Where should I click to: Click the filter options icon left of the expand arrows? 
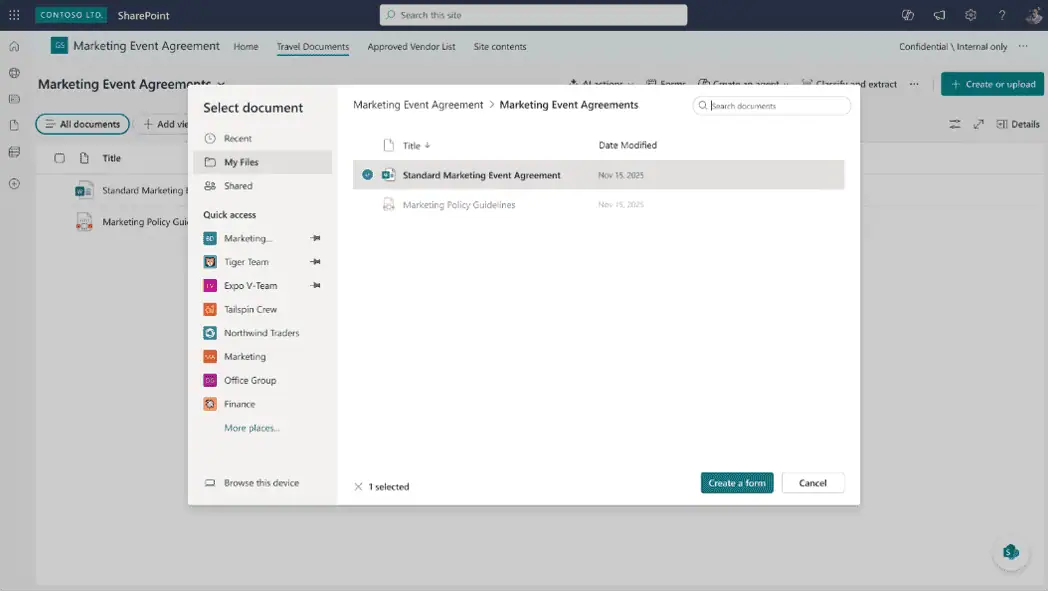[x=954, y=124]
